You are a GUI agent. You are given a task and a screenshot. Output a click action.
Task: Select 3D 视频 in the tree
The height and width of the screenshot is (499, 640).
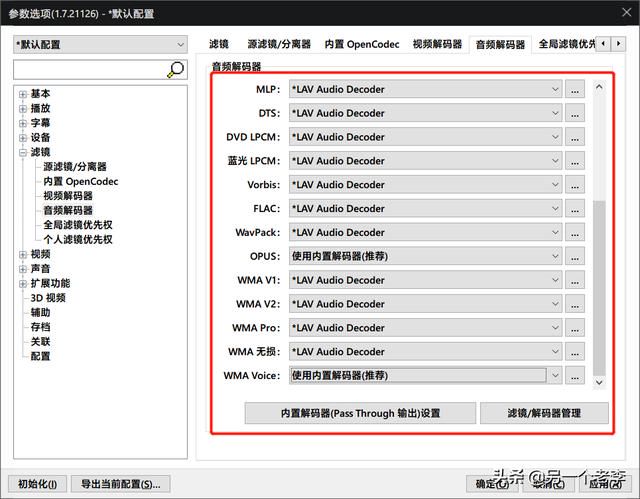[48, 298]
